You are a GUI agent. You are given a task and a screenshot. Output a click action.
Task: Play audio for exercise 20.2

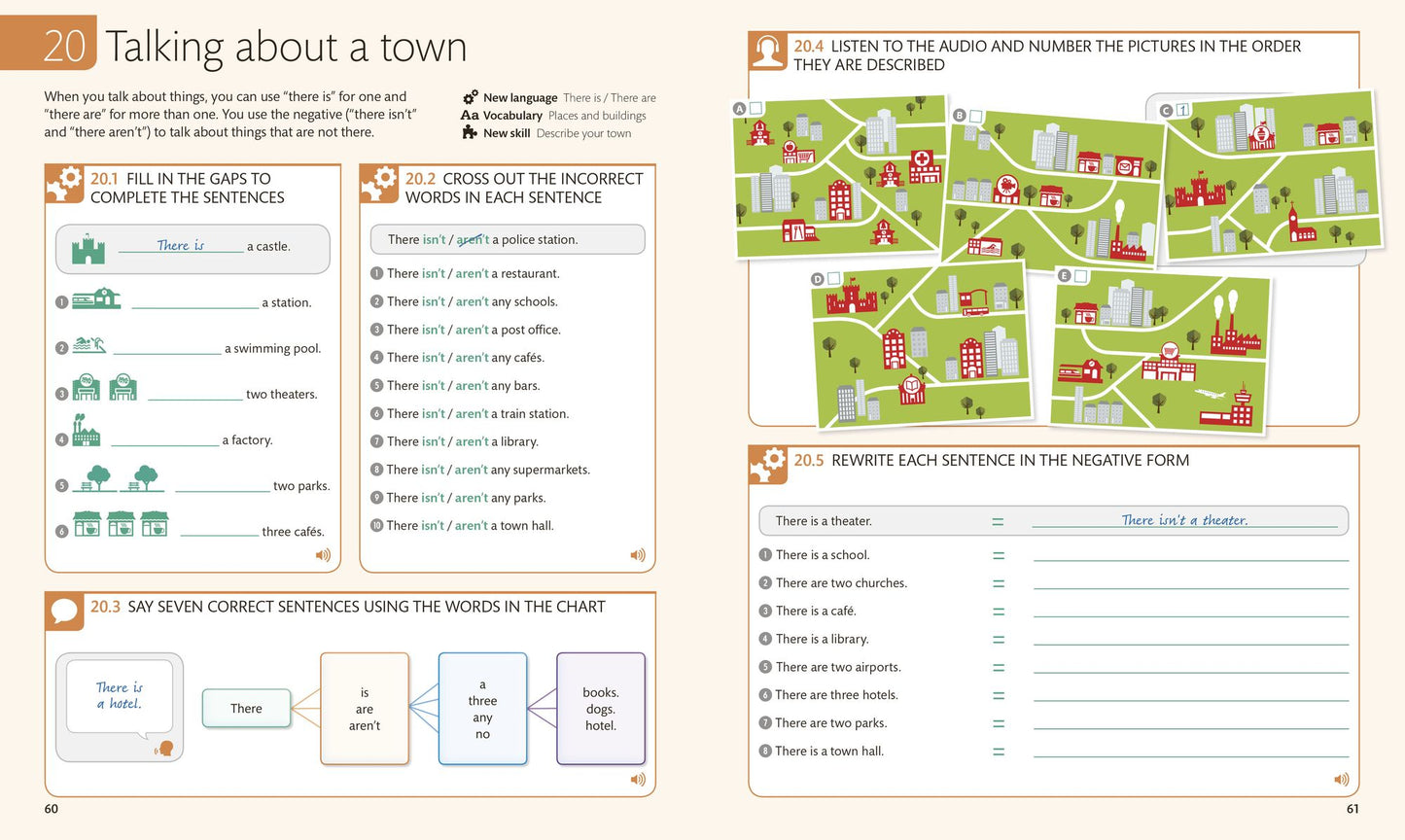pos(638,555)
